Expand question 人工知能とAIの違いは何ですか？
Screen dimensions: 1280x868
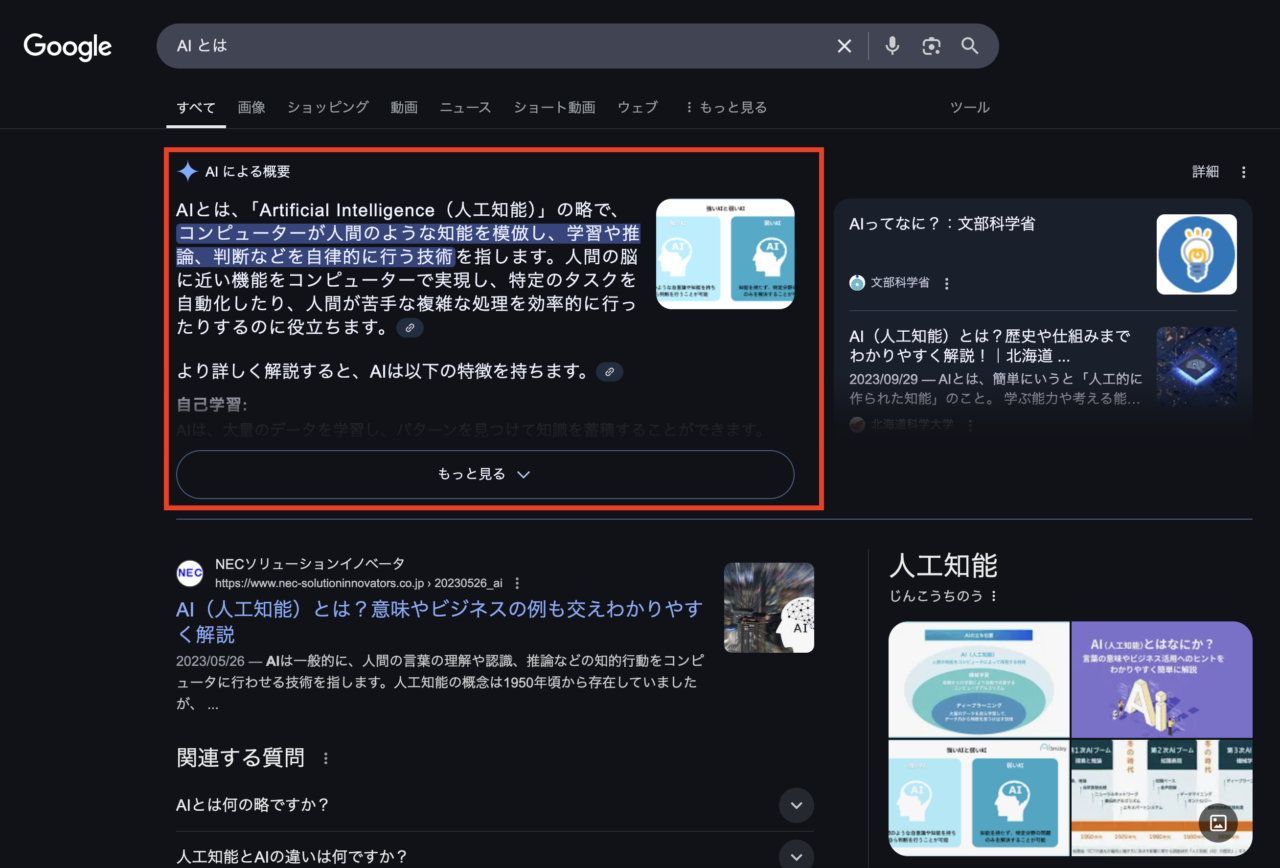tap(495, 855)
